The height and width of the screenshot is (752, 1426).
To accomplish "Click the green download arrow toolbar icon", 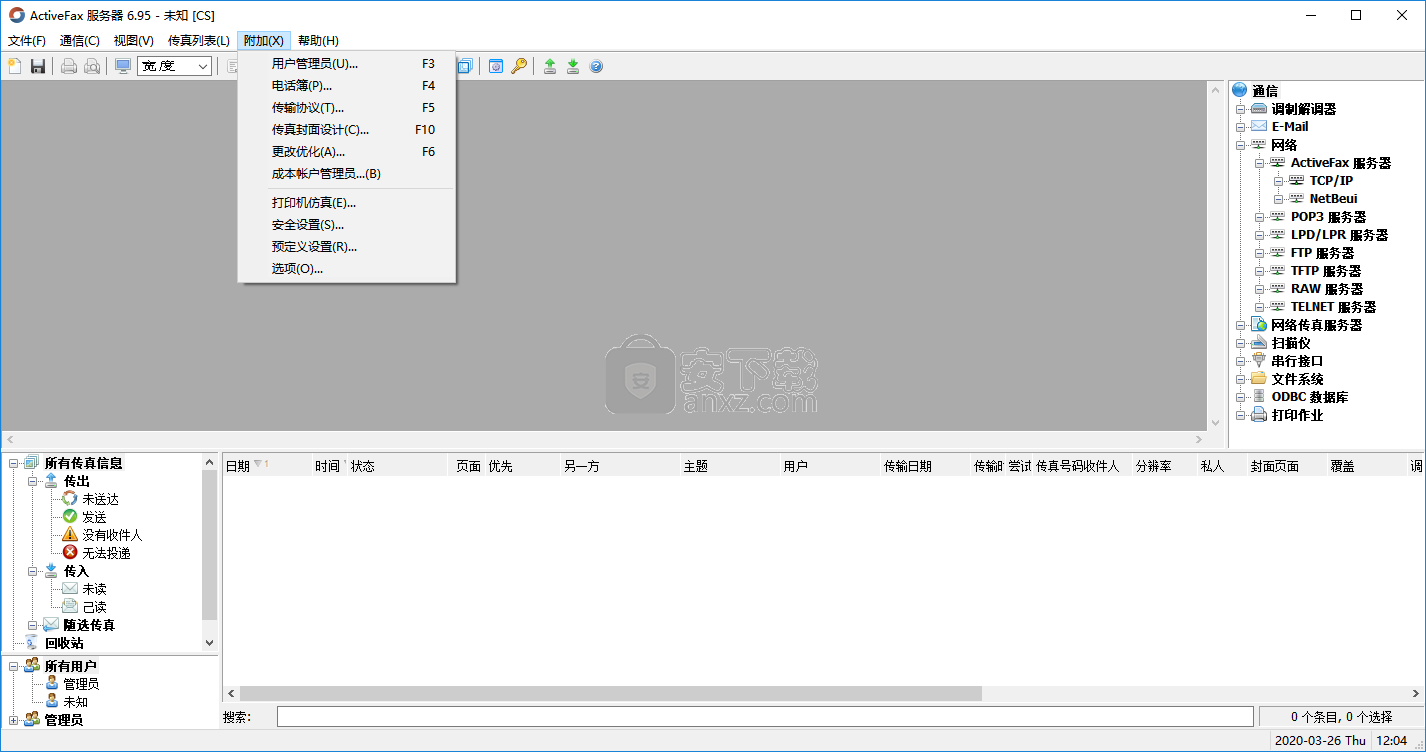I will tap(573, 66).
